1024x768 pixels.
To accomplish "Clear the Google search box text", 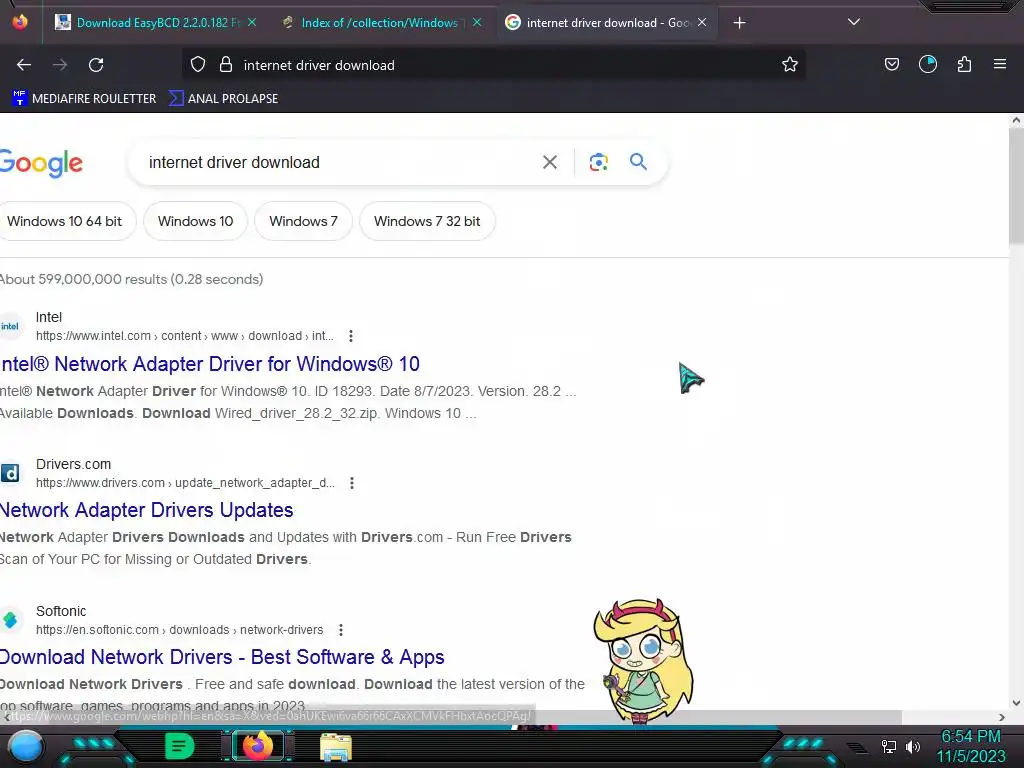I will coord(550,162).
